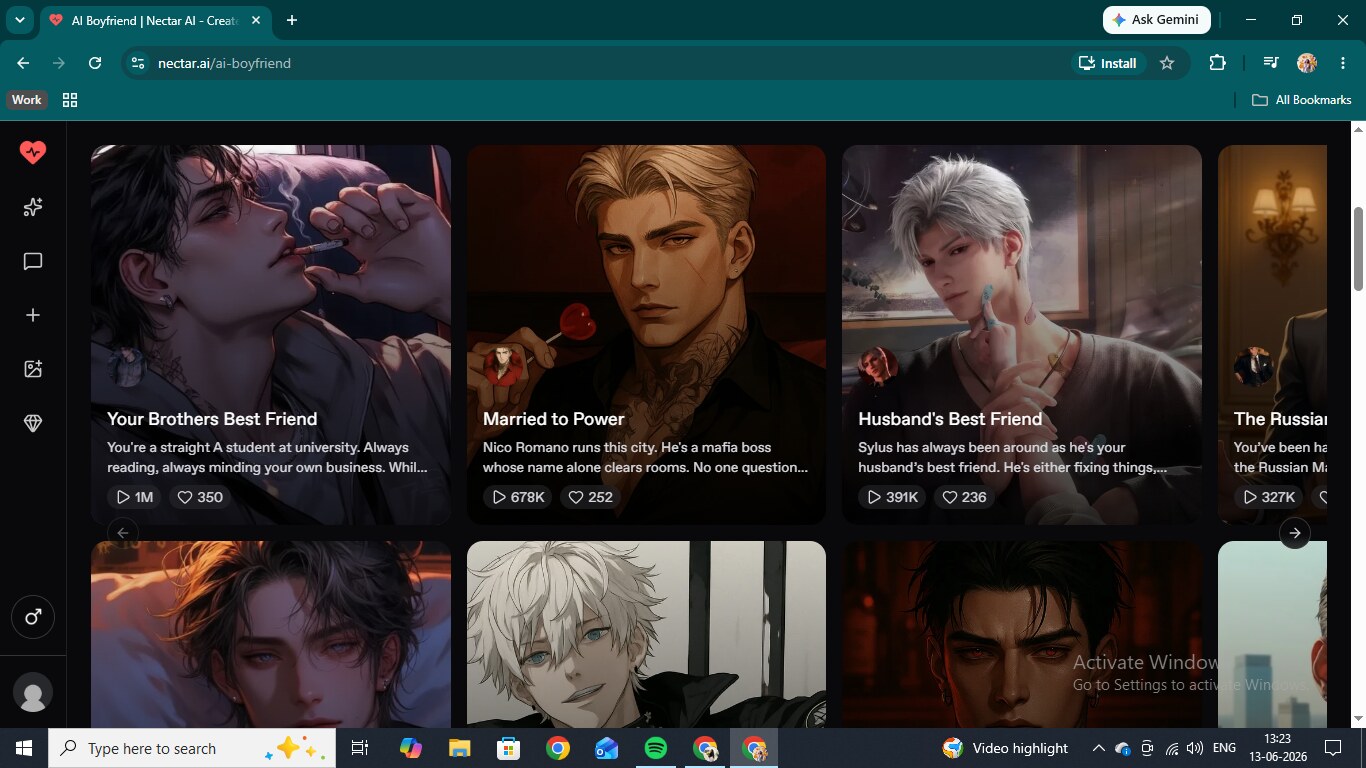View site information icon in address bar
Viewport: 1366px width, 768px height.
[x=139, y=63]
